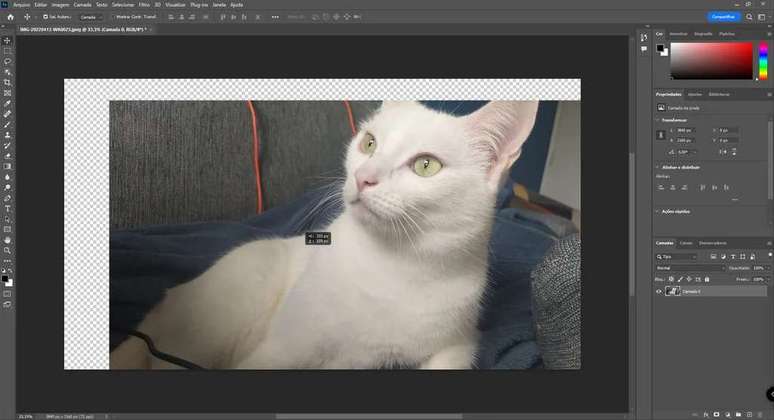
Task: Create a new layer
Action: click(749, 415)
